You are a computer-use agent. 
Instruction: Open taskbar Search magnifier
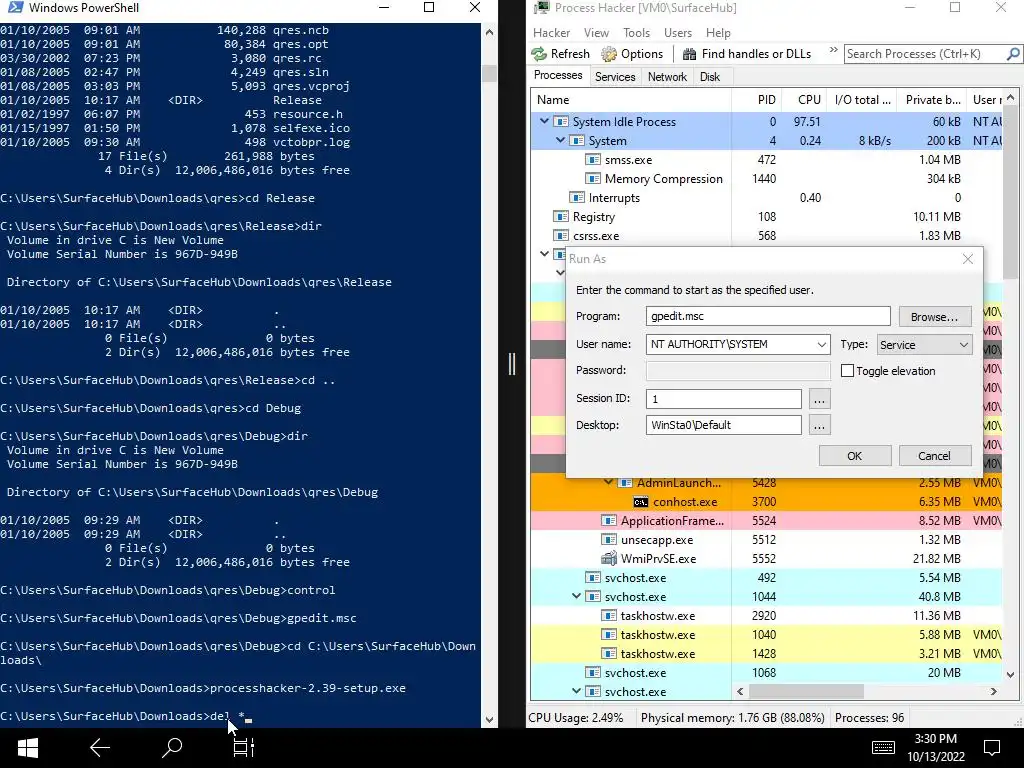click(172, 747)
